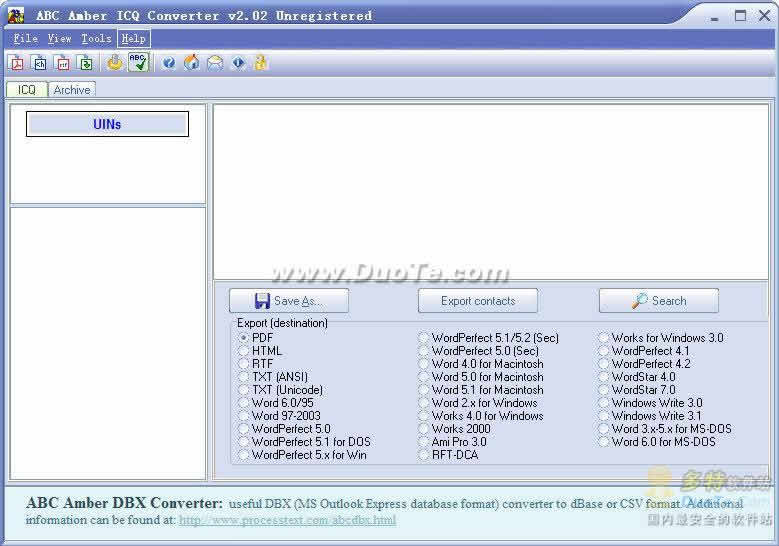Select the Windows Write 3.1 option
779x546 pixels.
click(651, 415)
